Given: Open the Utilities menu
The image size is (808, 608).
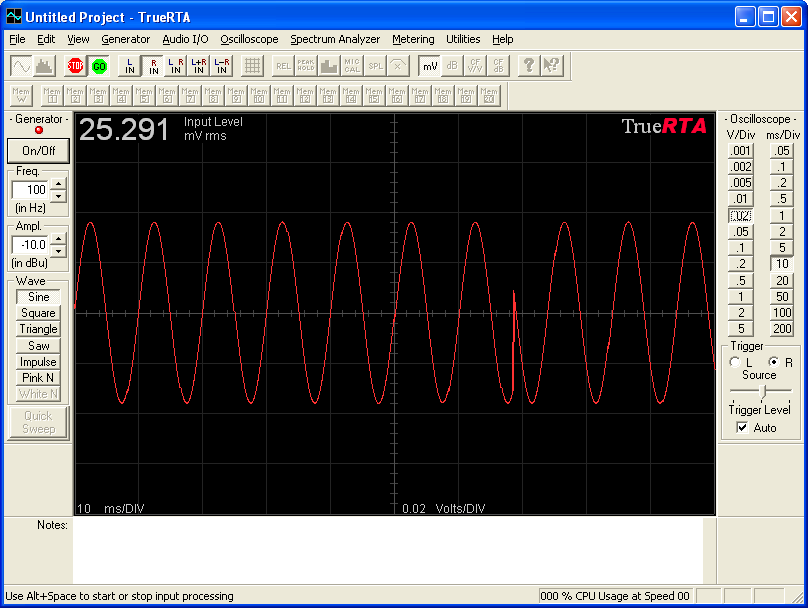Looking at the screenshot, I should tap(463, 39).
